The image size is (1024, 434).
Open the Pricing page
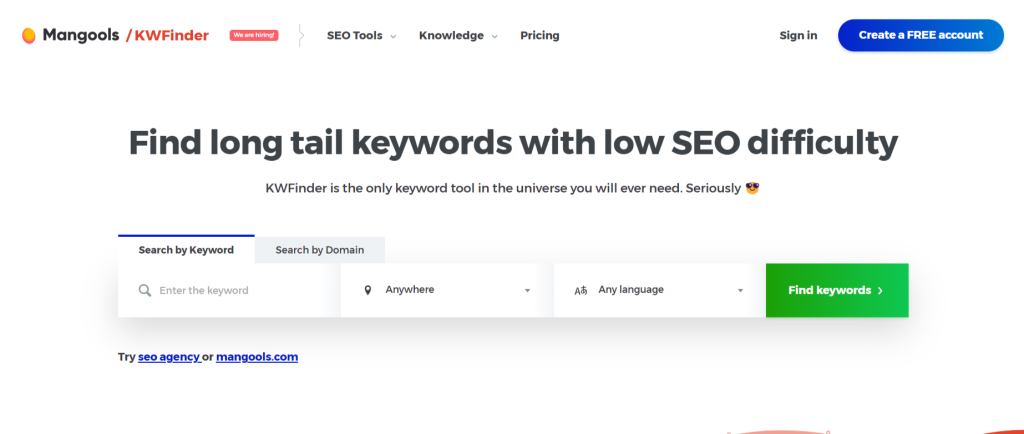(540, 35)
